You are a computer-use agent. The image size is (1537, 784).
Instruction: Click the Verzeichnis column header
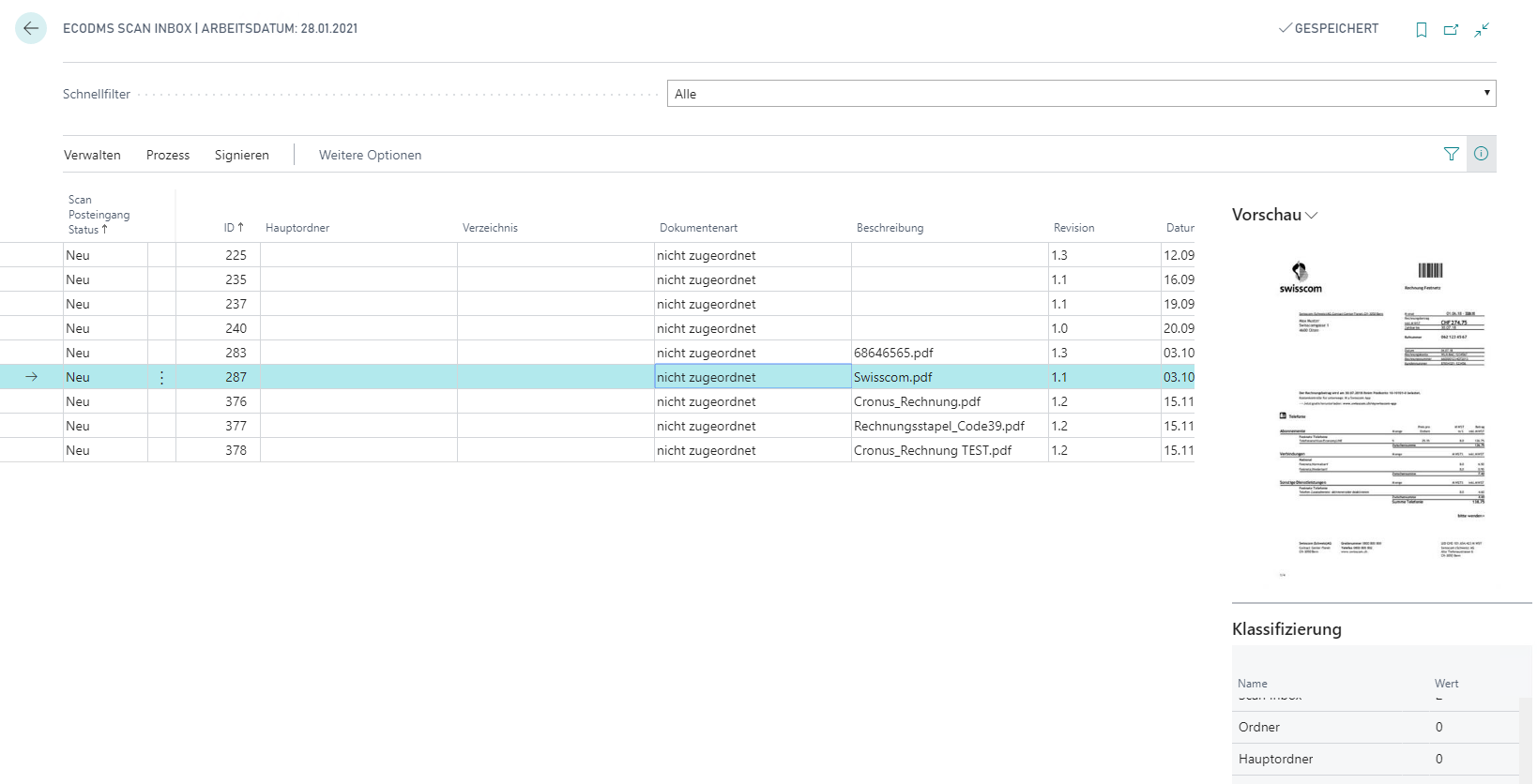pyautogui.click(x=490, y=228)
